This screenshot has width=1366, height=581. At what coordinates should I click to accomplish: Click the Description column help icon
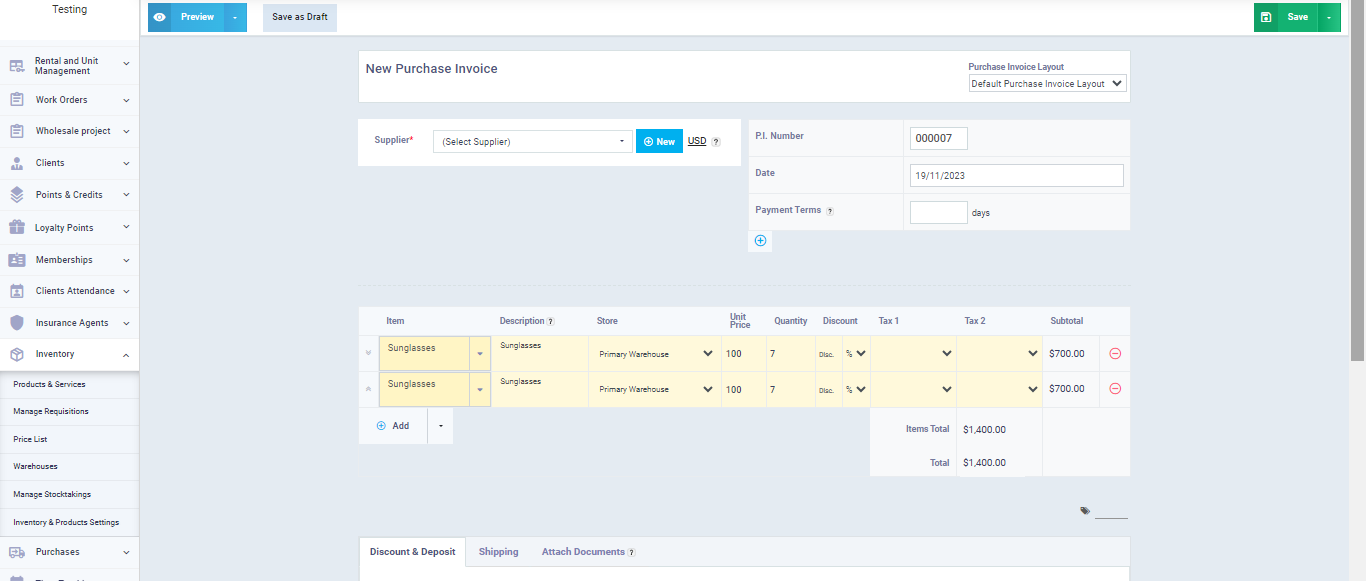coord(550,321)
